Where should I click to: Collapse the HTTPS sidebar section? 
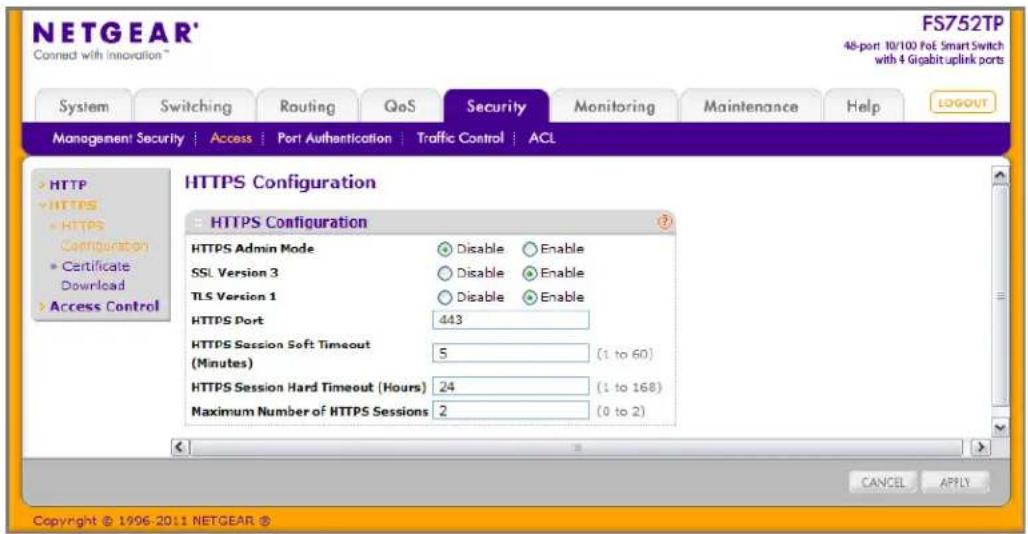(68, 205)
